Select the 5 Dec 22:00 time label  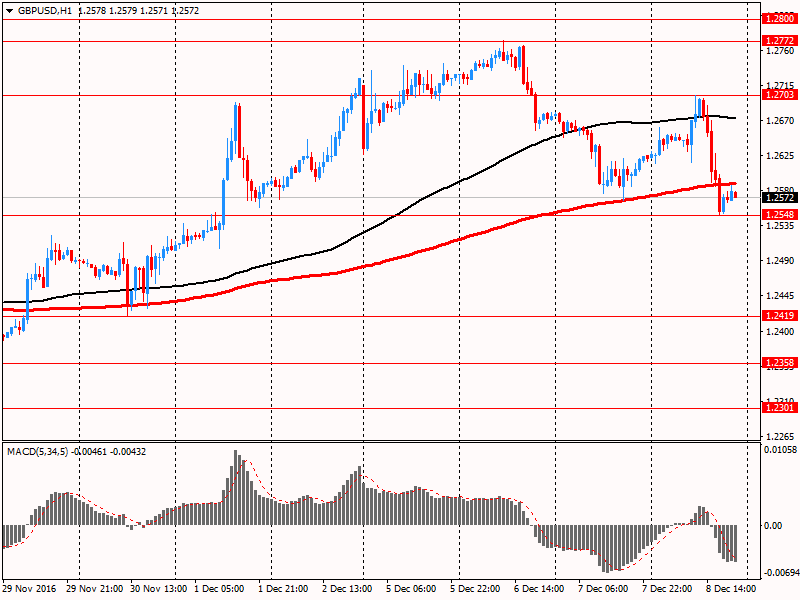point(475,589)
